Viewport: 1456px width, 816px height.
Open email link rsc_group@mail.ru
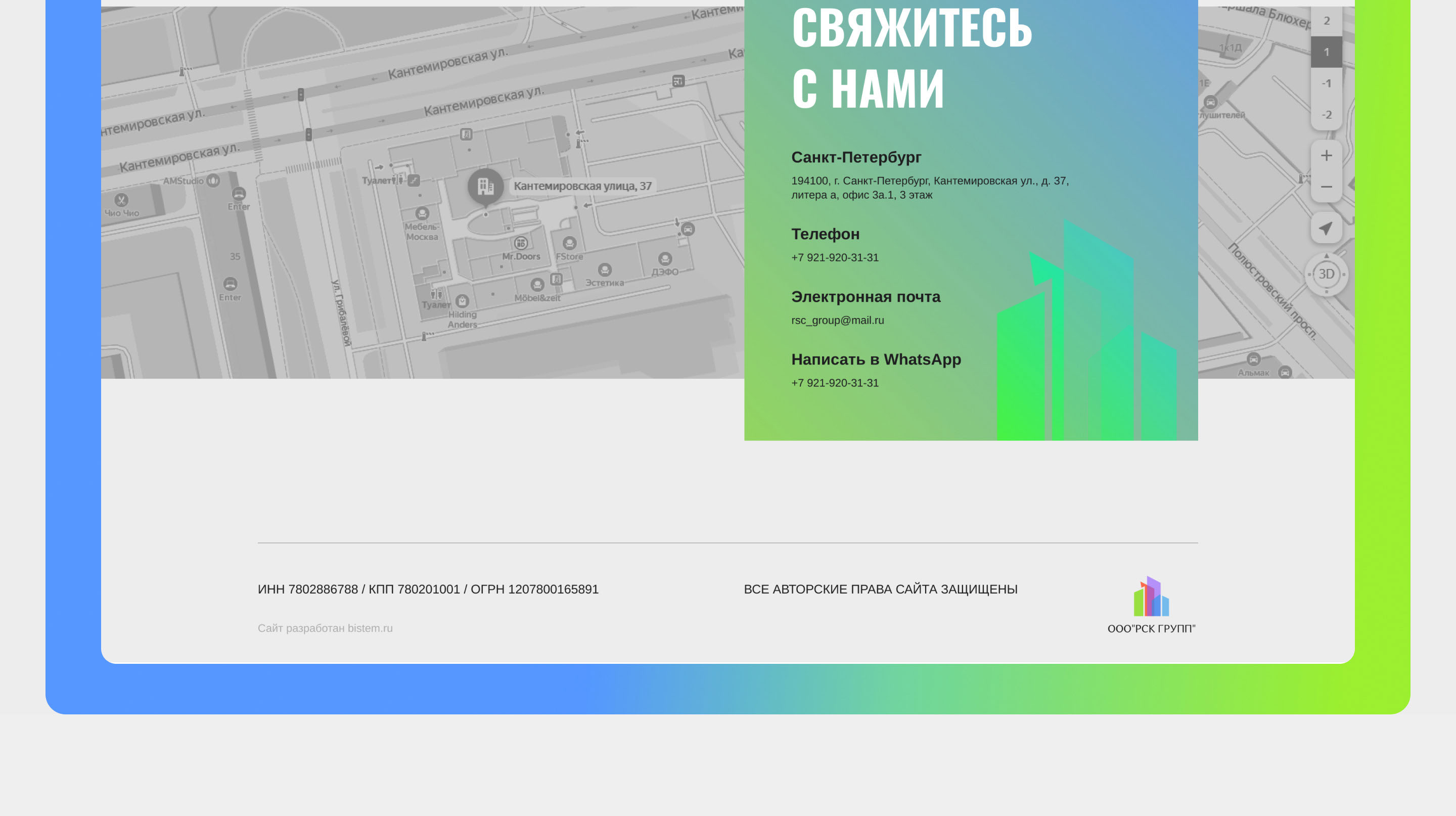837,321
